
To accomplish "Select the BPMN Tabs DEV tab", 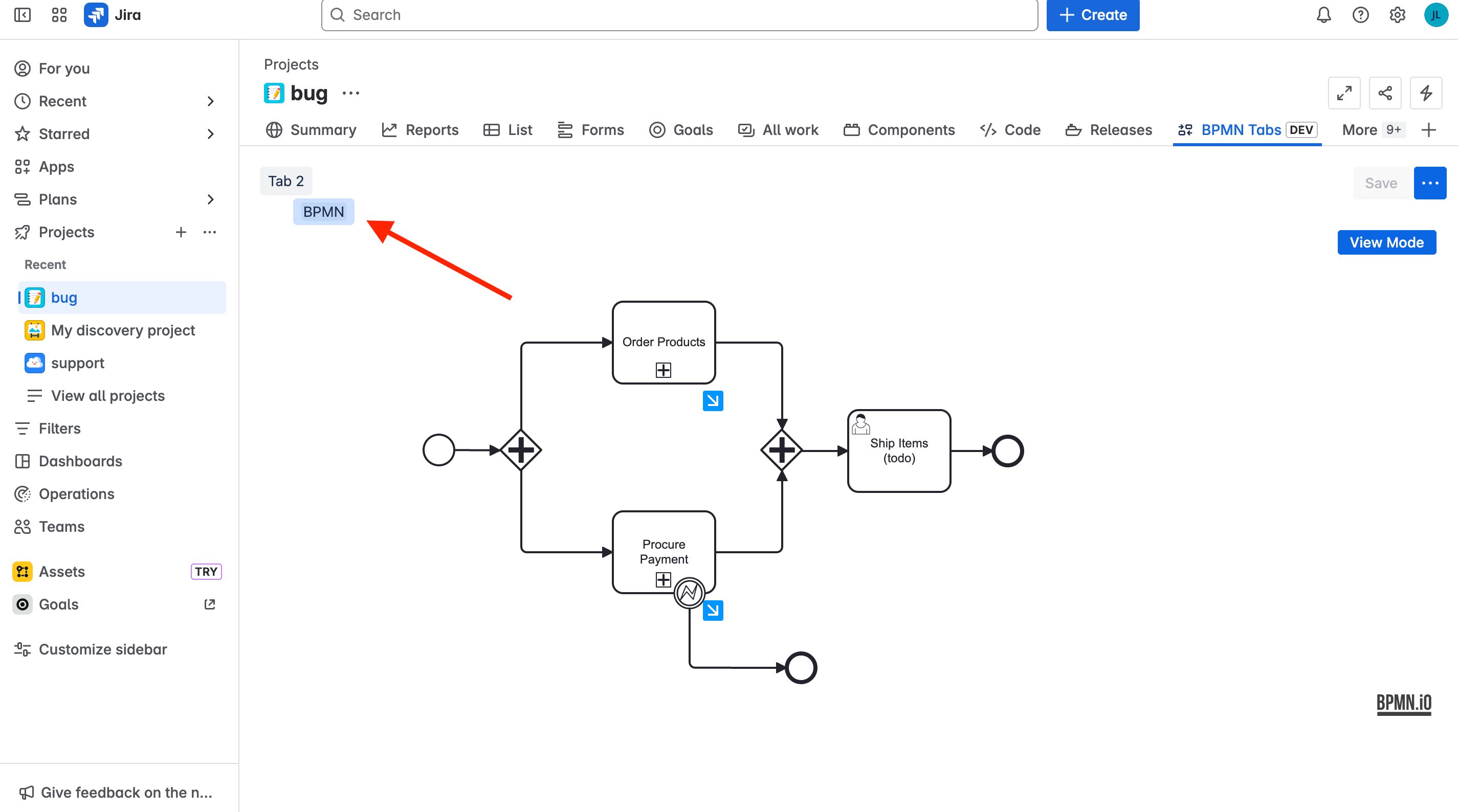I will coord(1247,130).
